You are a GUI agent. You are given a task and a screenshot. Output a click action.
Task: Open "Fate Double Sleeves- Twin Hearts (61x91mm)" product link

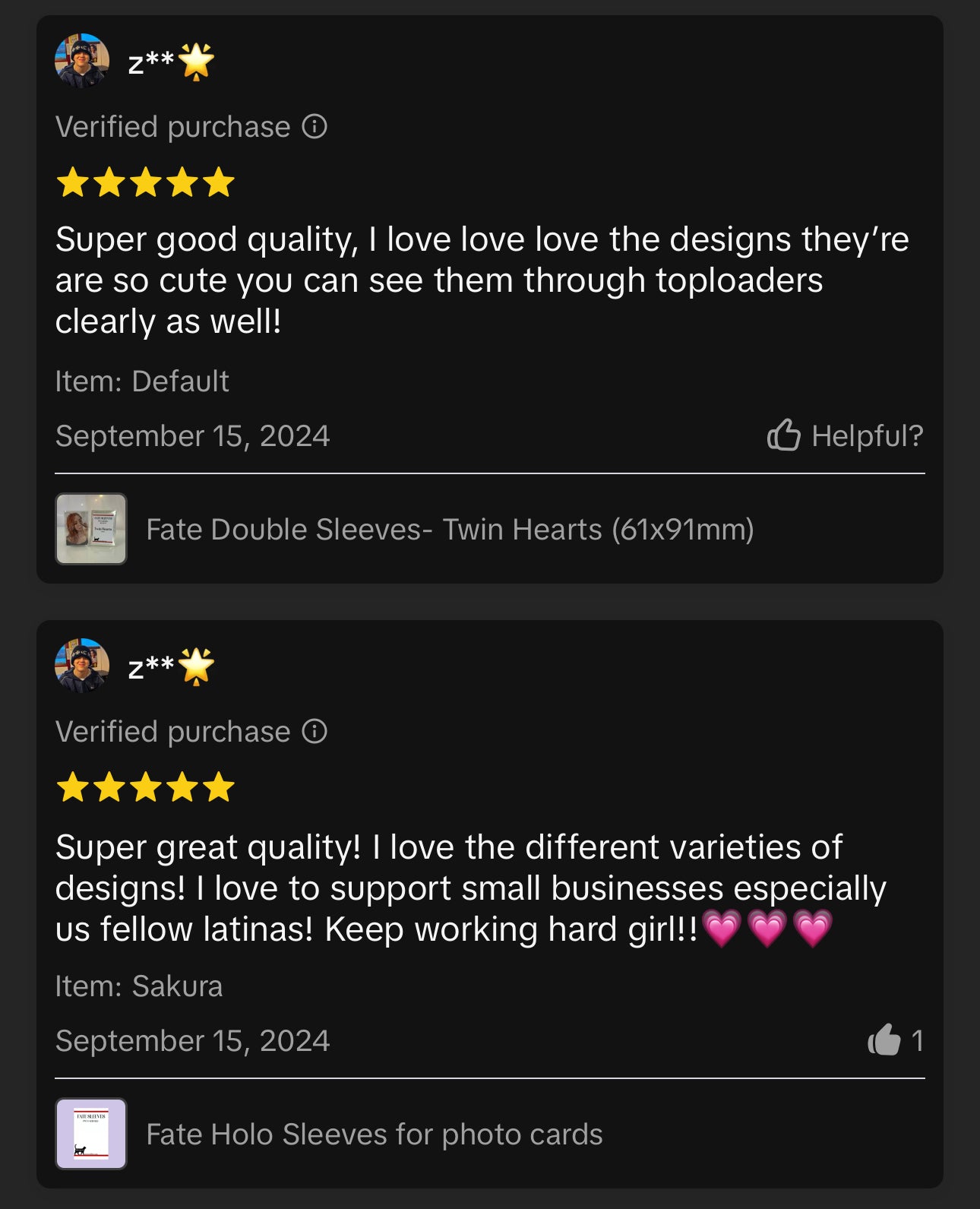tap(450, 530)
